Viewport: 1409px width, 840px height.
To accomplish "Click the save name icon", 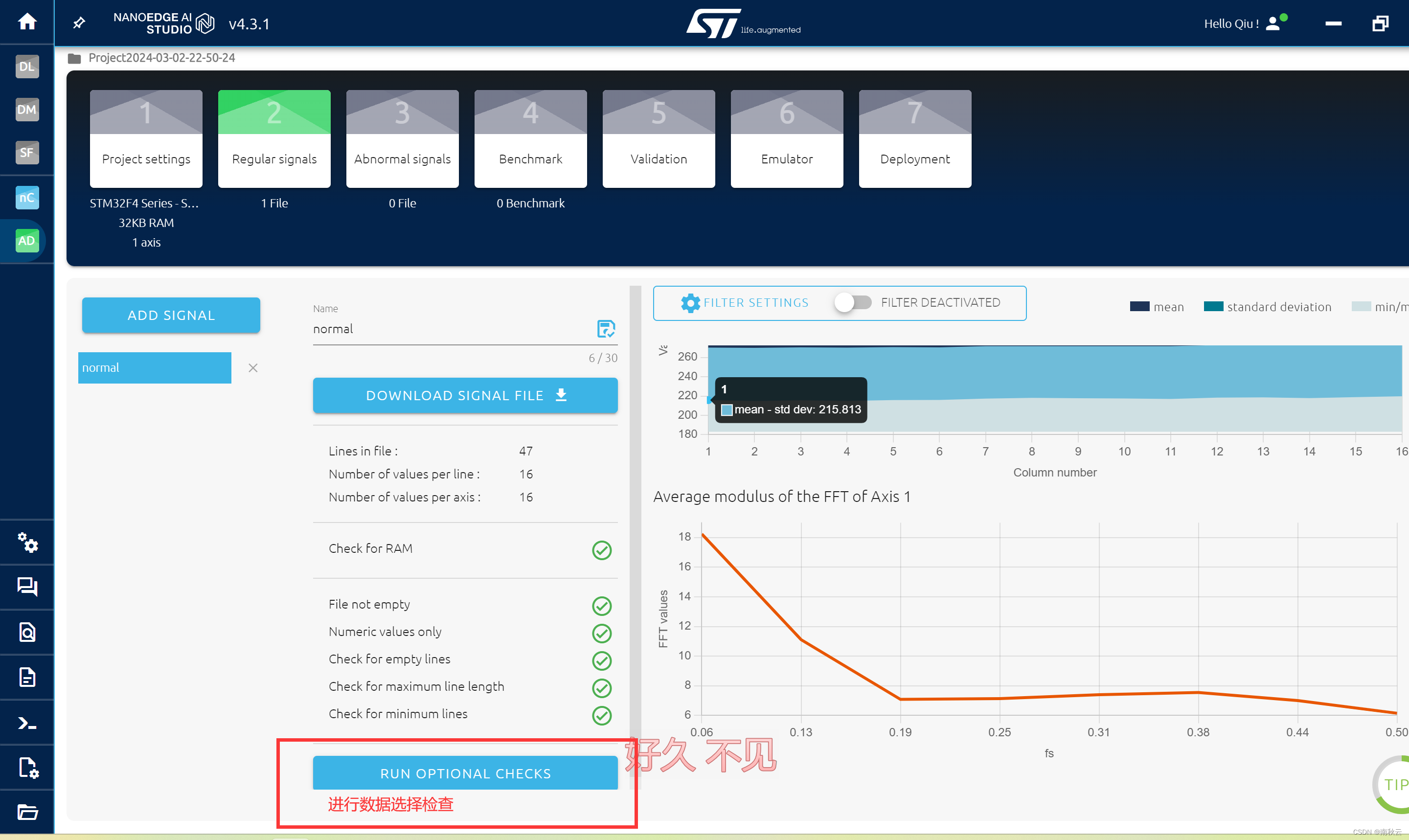I will coord(606,328).
